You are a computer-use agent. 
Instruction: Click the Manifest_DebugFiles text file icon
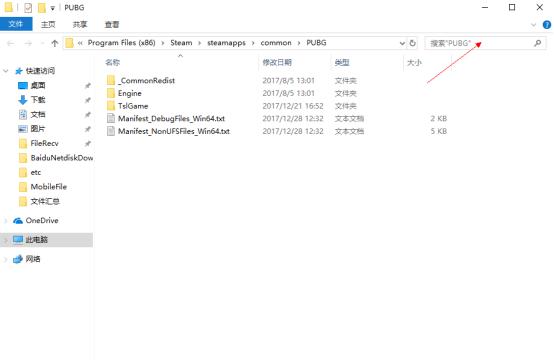(111, 119)
